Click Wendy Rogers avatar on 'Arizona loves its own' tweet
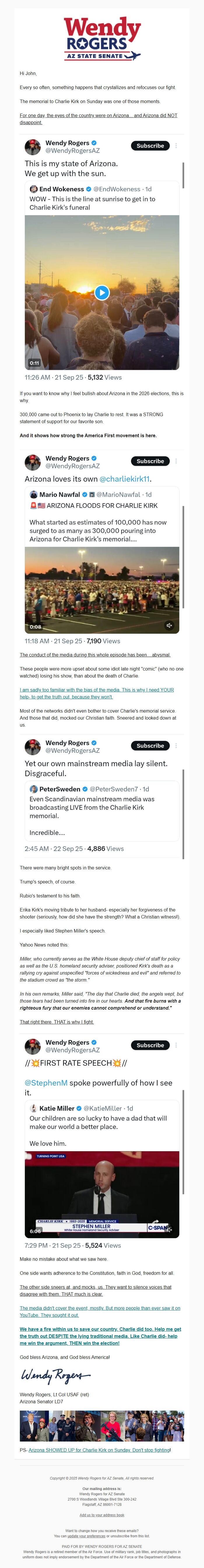Screen dimensions: 204x1568 [33, 461]
